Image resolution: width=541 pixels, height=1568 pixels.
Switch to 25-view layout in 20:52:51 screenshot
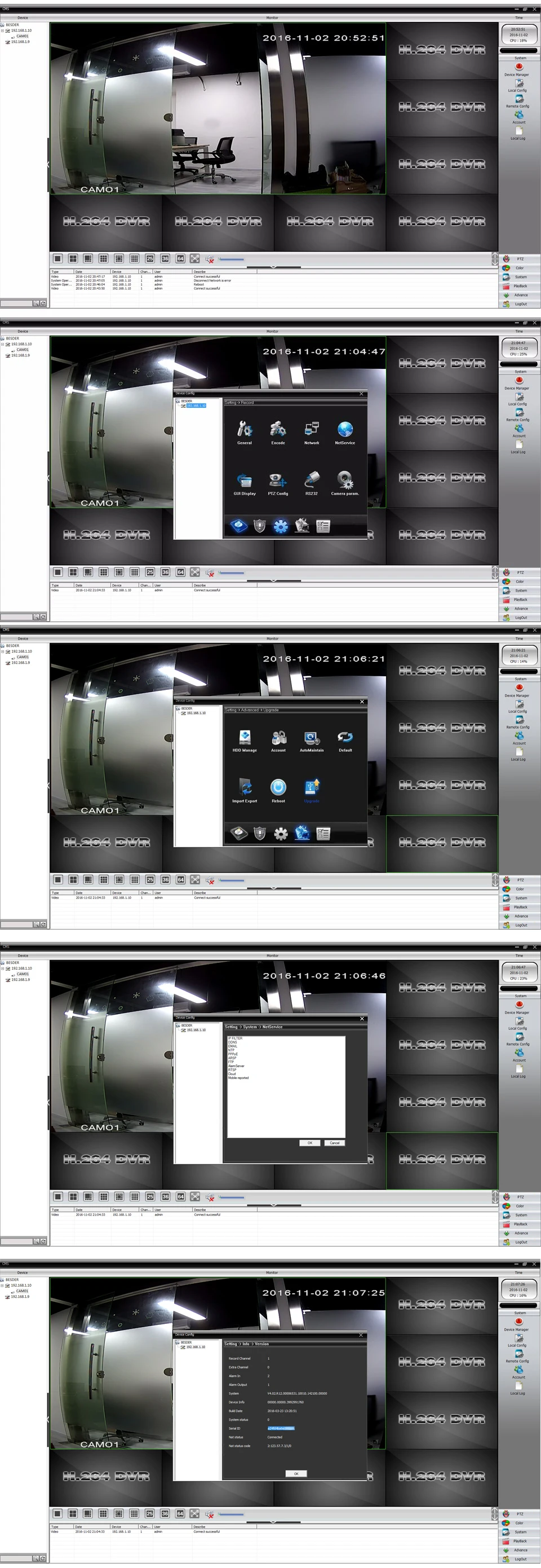pos(149,259)
